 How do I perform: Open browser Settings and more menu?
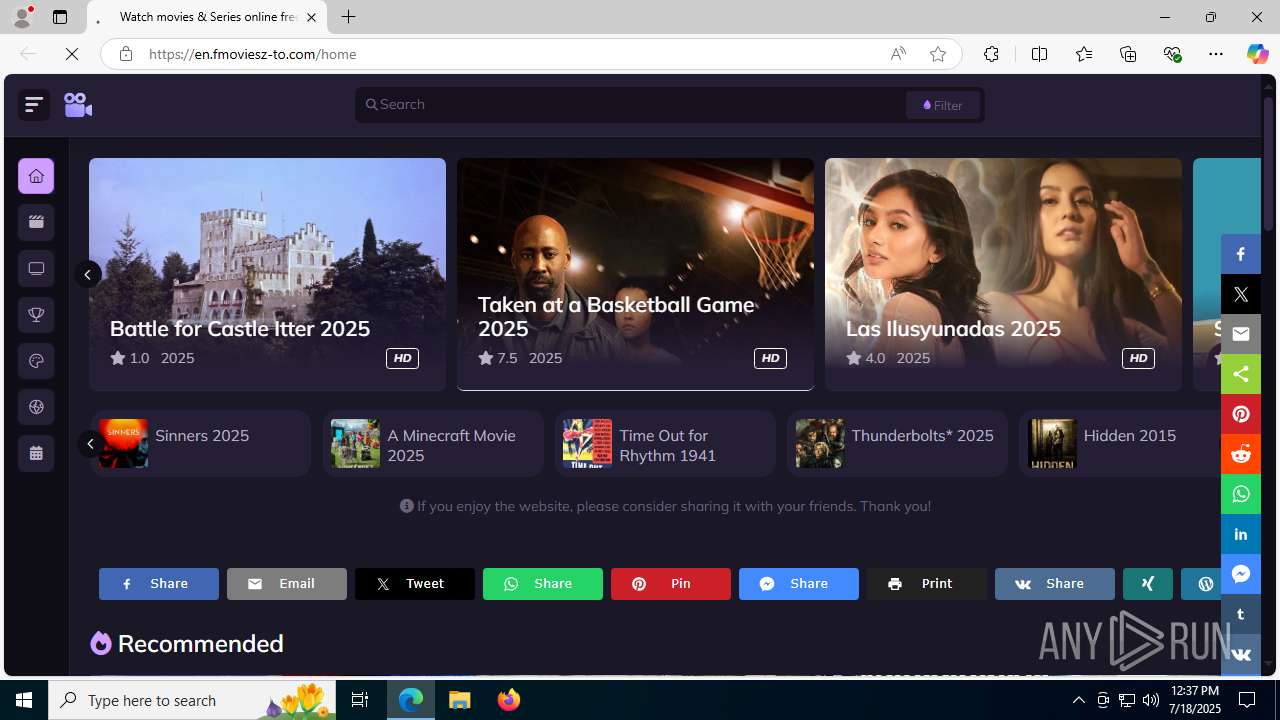pyautogui.click(x=1216, y=54)
